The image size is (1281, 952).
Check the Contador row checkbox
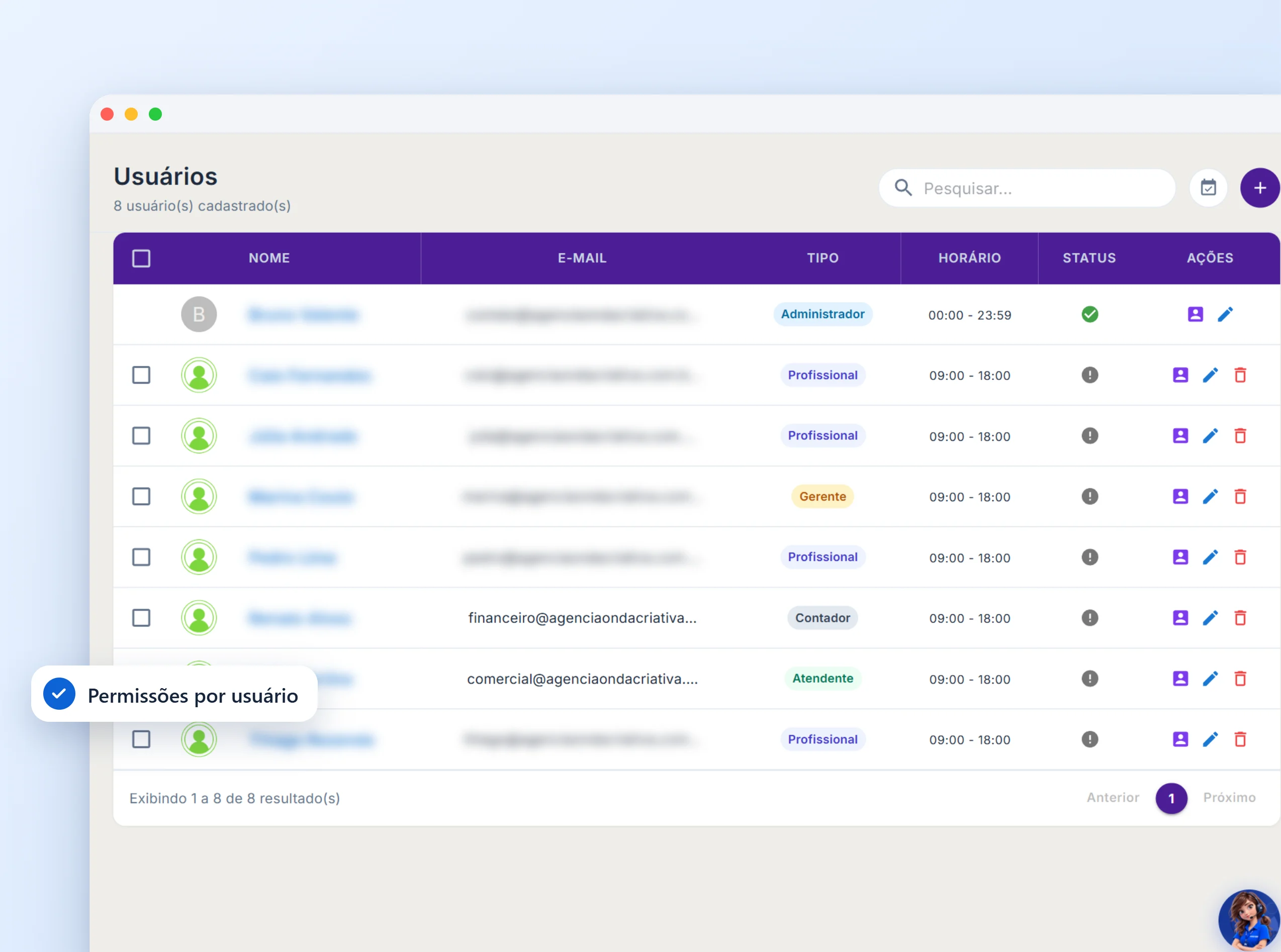141,618
